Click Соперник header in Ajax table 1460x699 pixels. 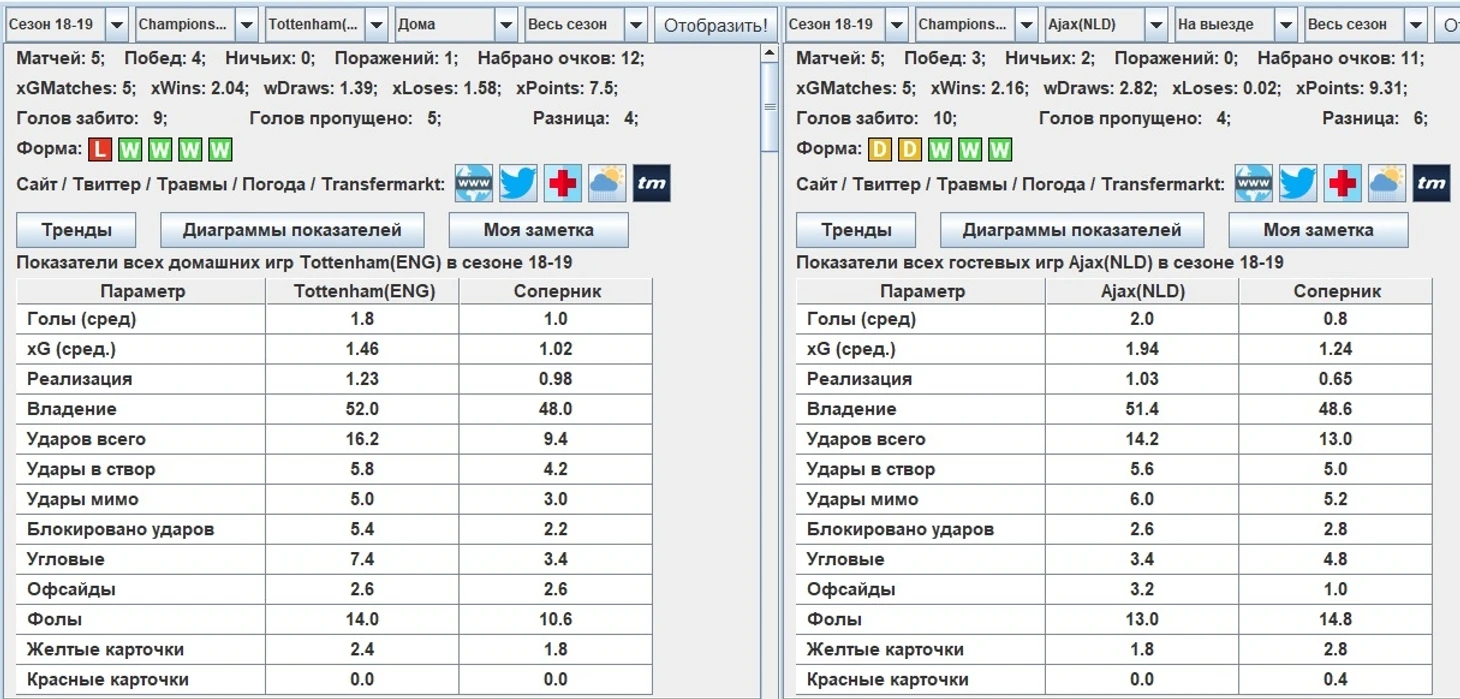[x=1336, y=291]
